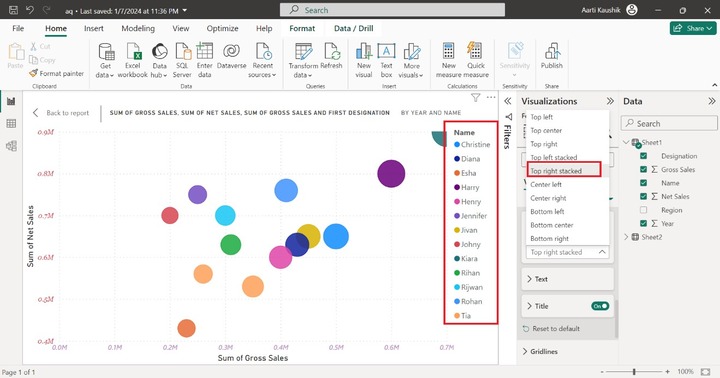
Task: Switch to Table view in left sidebar
Action: [x=11, y=124]
